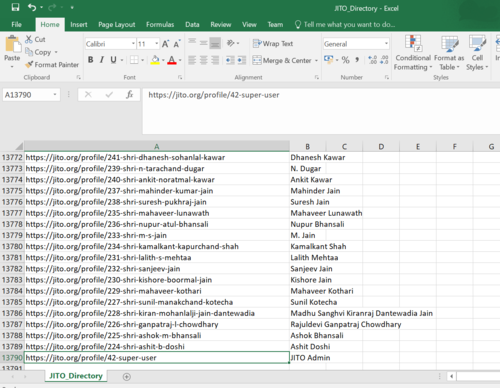Select column A header
The image size is (500, 388).
pyautogui.click(x=157, y=146)
